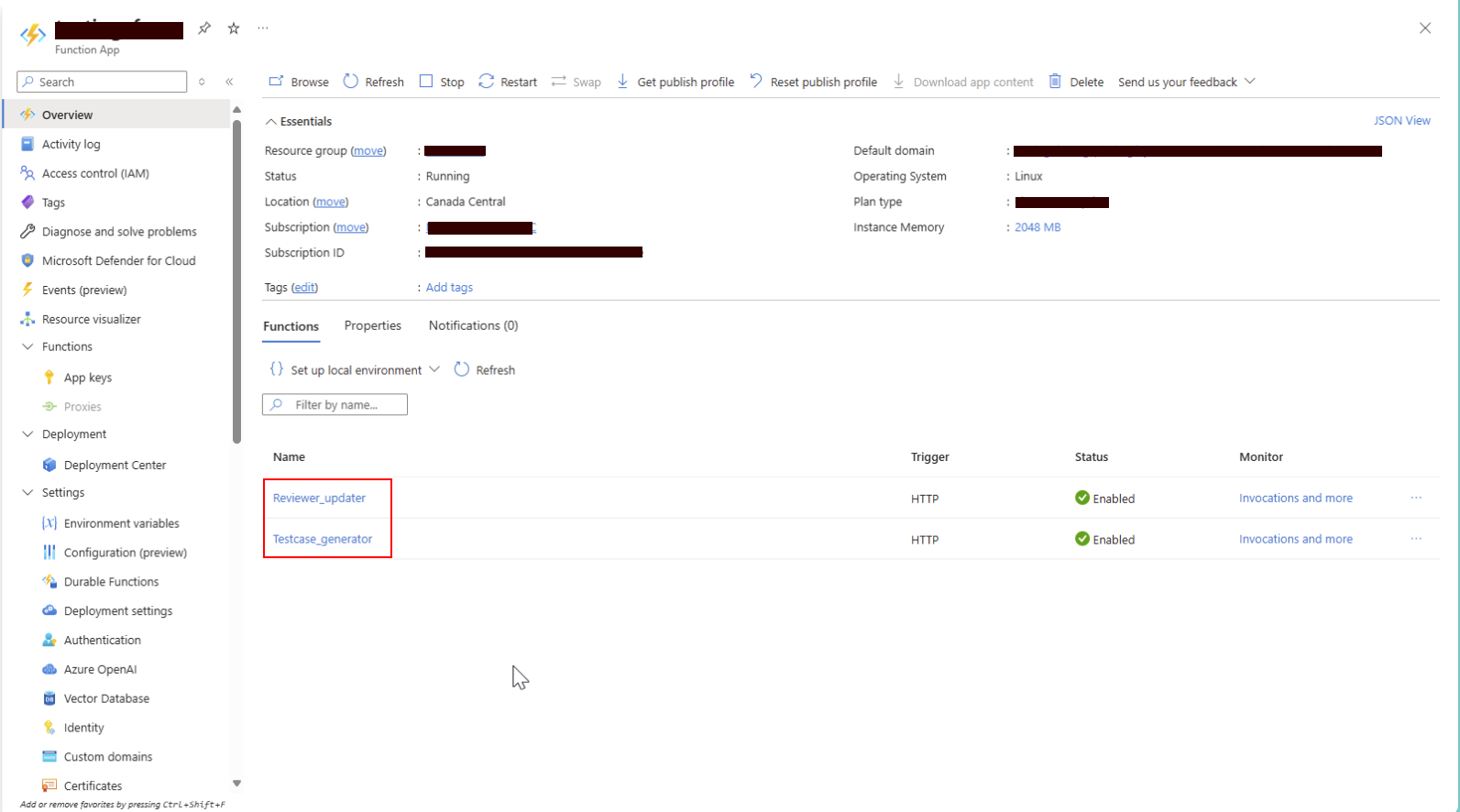Open row options ellipsis for Reviewer_updater
This screenshot has height=812, width=1460.
[x=1416, y=498]
